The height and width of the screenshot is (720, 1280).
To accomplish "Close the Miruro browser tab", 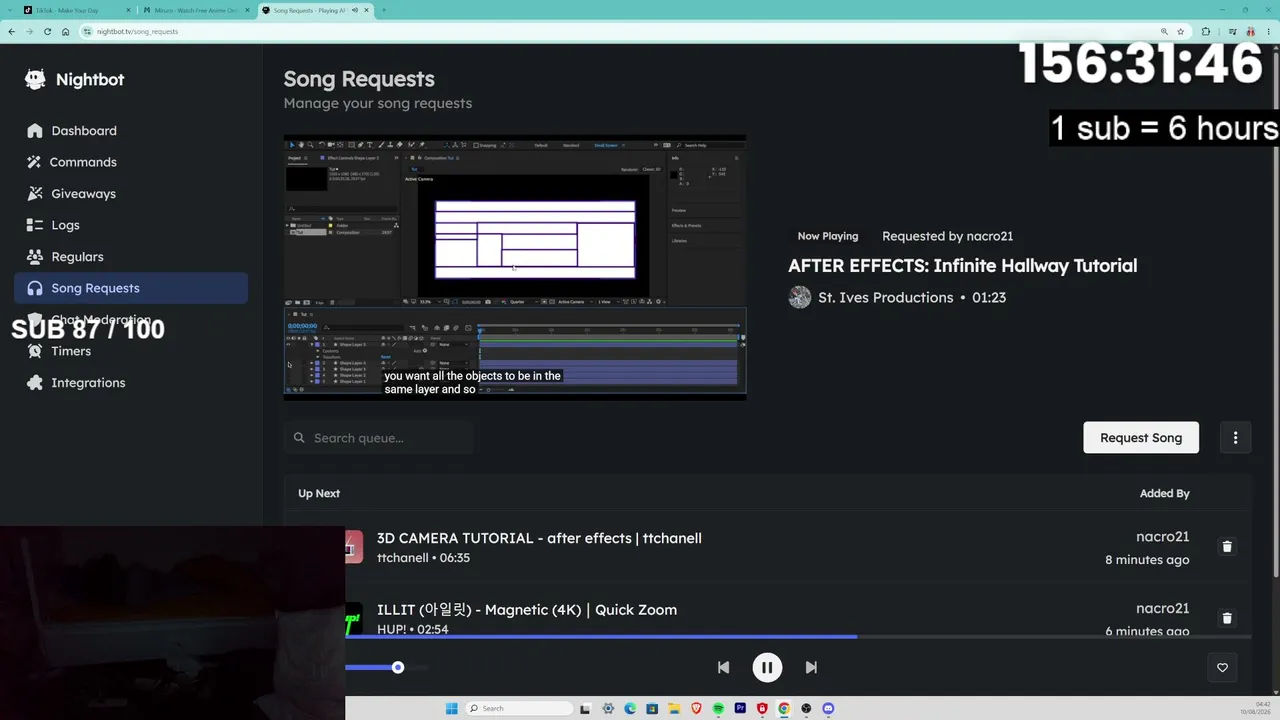I will pos(247,10).
